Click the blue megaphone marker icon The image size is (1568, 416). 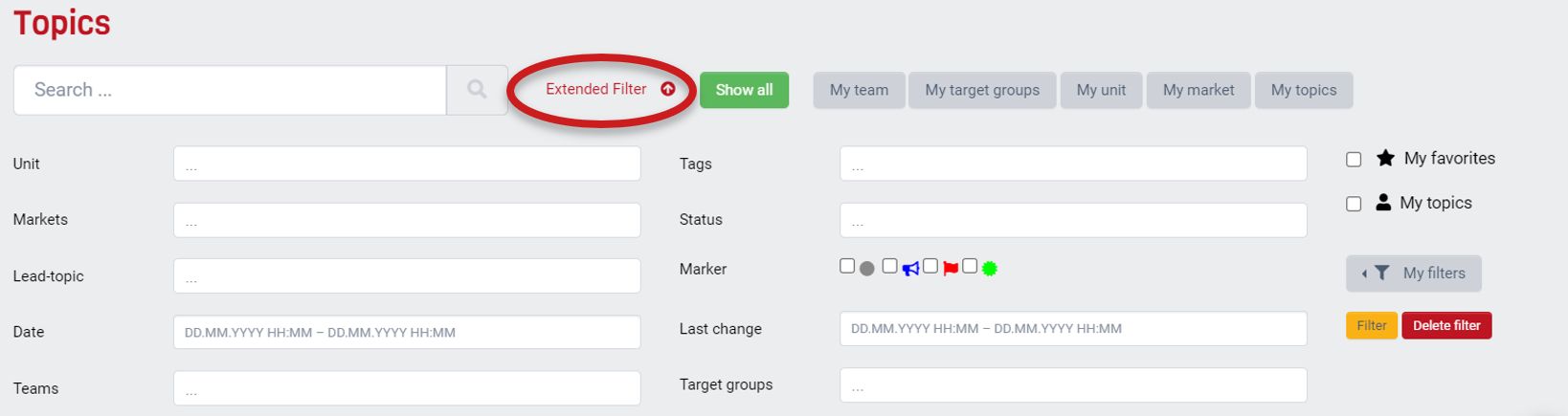[x=910, y=269]
